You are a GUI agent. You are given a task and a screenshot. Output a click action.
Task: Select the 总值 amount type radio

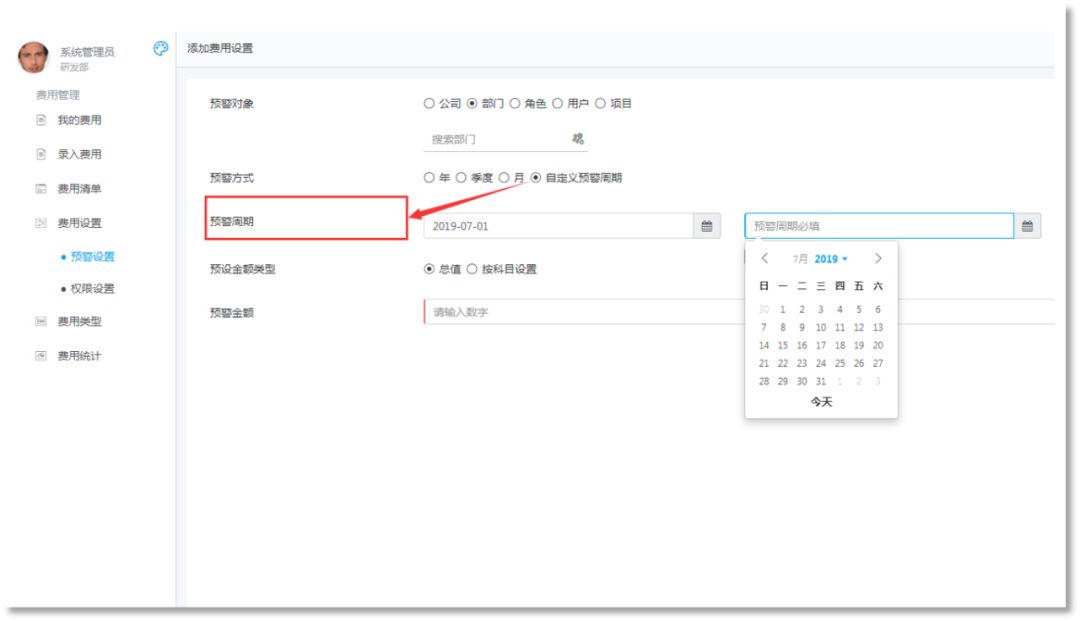tap(429, 269)
